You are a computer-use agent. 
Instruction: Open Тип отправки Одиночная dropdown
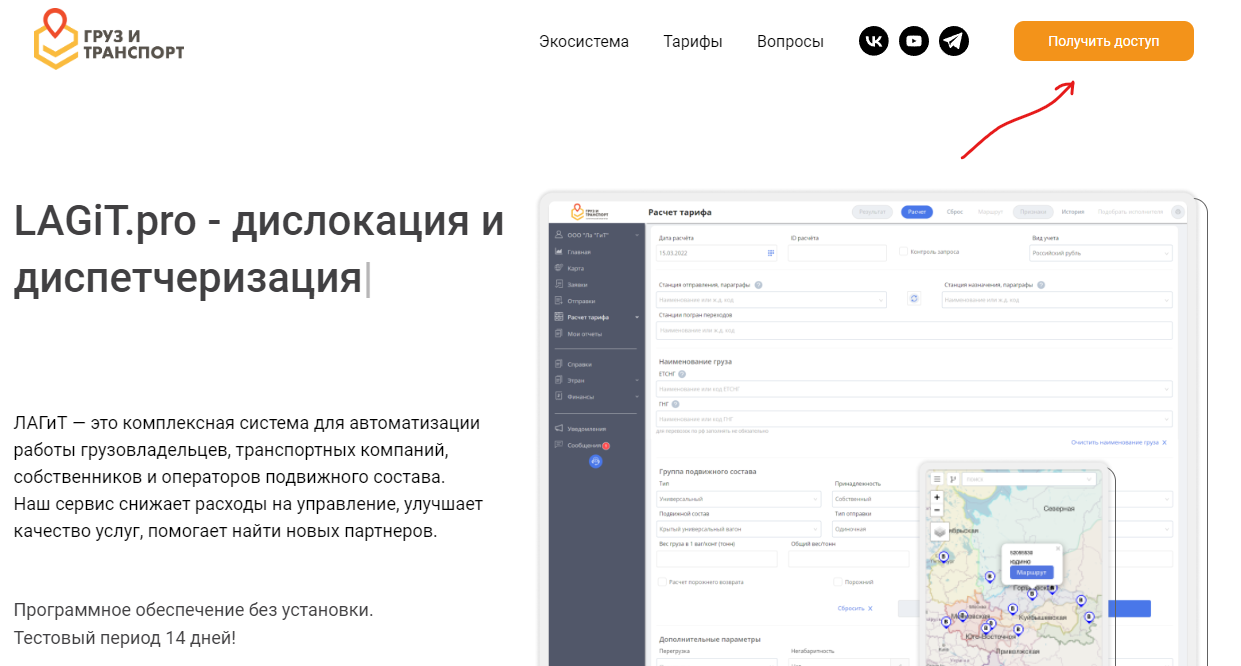tap(876, 528)
